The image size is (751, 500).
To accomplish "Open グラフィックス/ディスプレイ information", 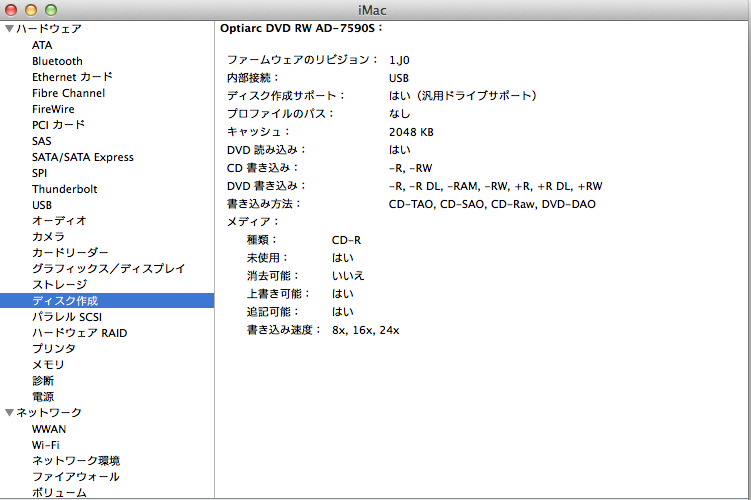I will [108, 269].
